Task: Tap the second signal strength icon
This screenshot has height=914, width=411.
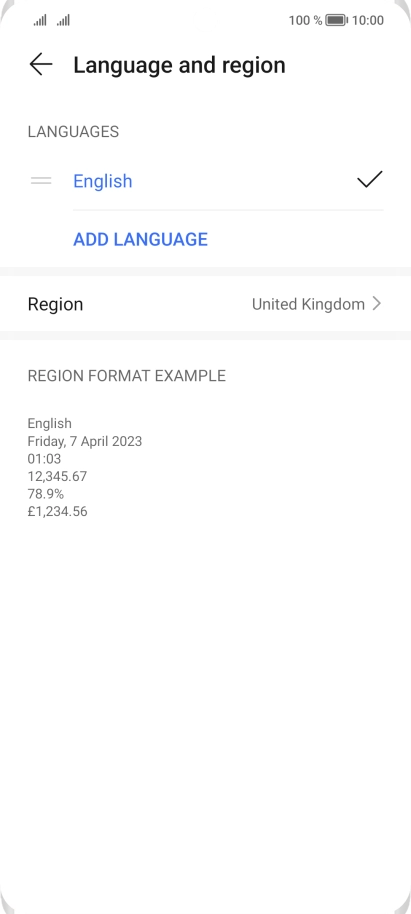Action: 63,21
